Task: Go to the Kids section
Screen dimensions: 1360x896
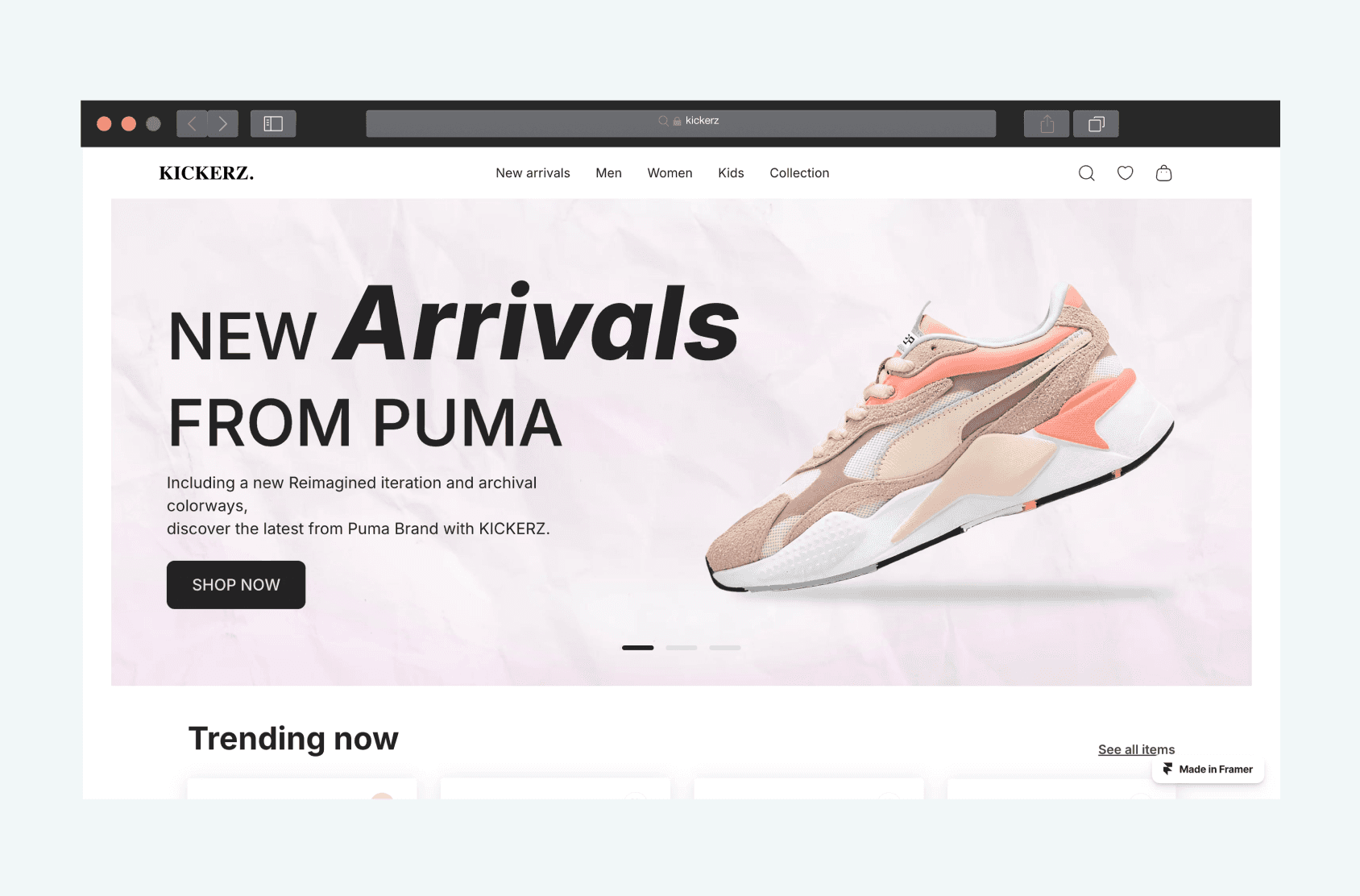Action: tap(731, 173)
